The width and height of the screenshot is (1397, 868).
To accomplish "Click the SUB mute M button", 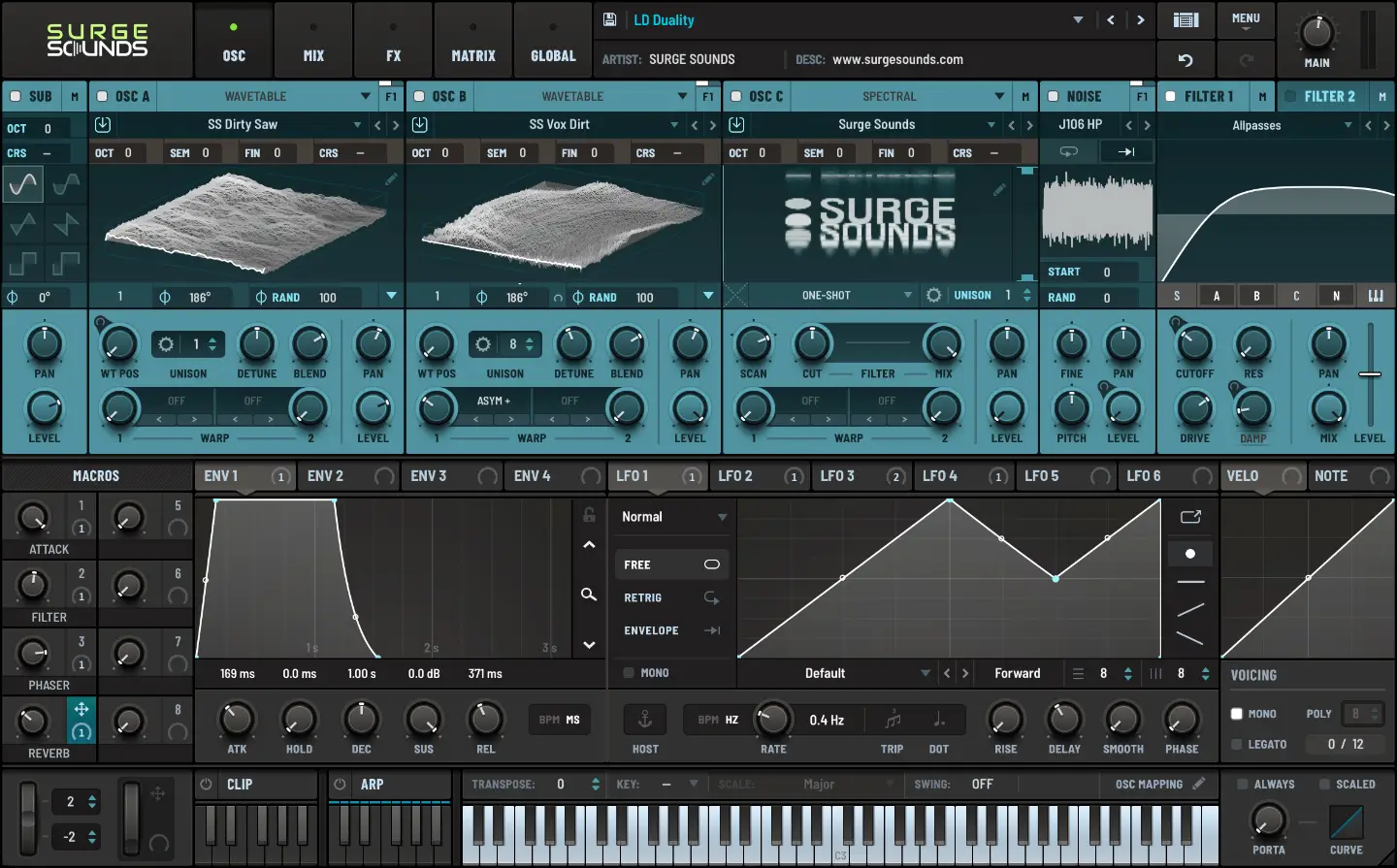I will [x=75, y=96].
